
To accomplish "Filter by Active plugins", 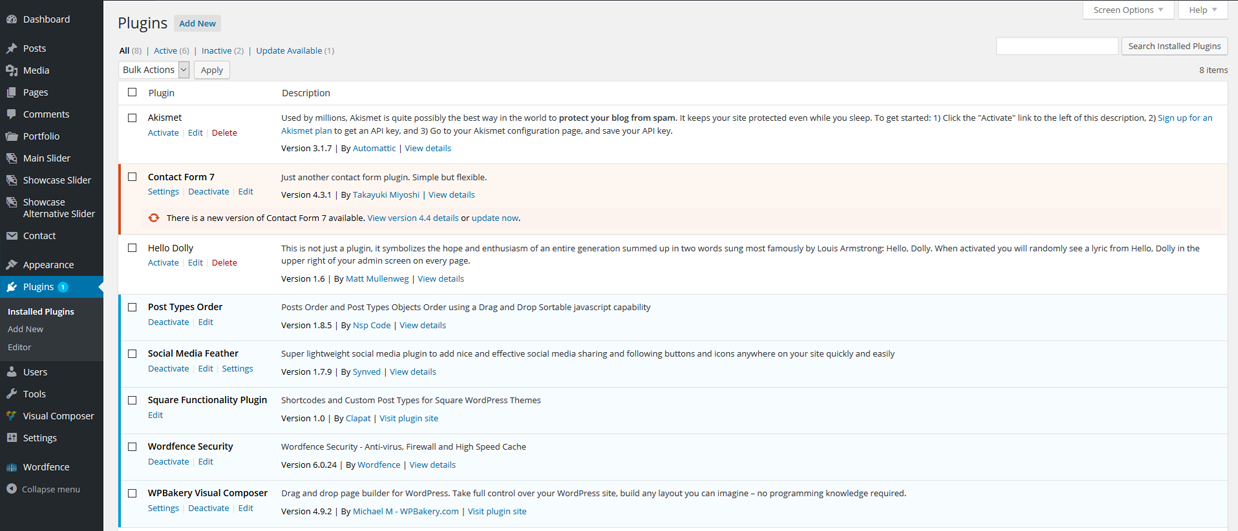I will click(165, 50).
